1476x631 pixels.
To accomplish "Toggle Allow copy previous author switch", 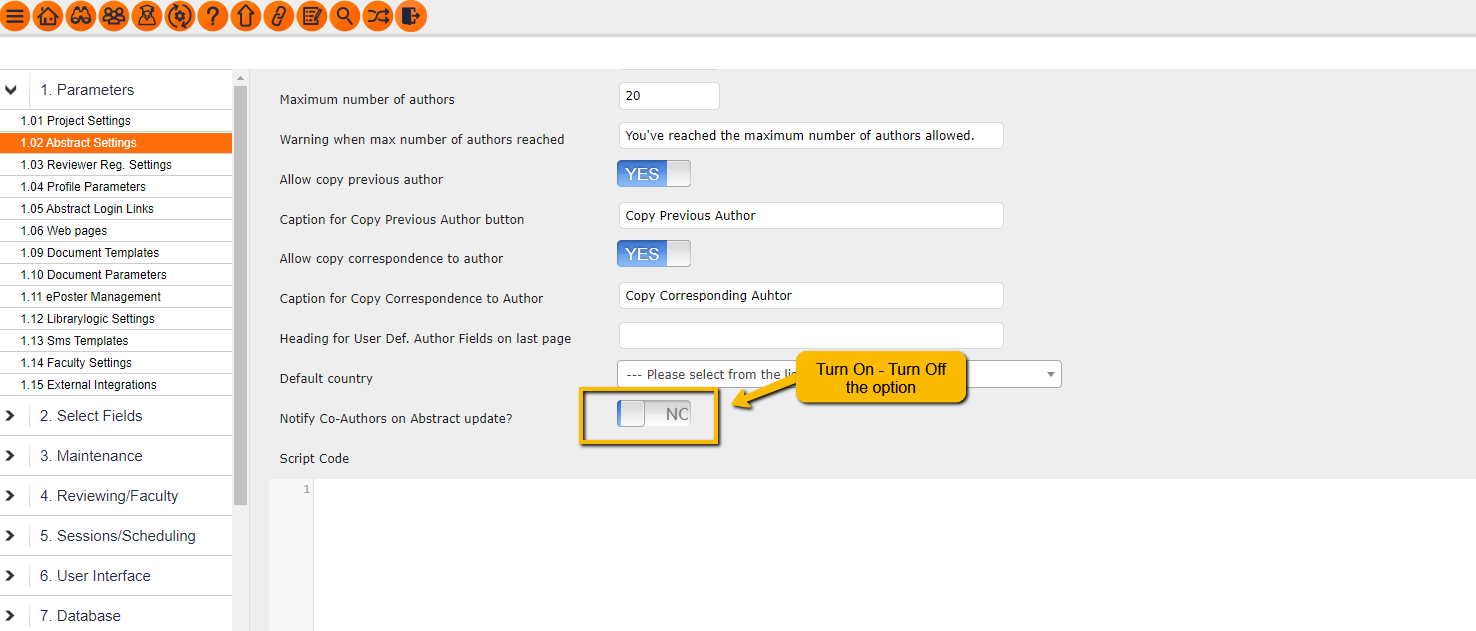I will point(654,174).
